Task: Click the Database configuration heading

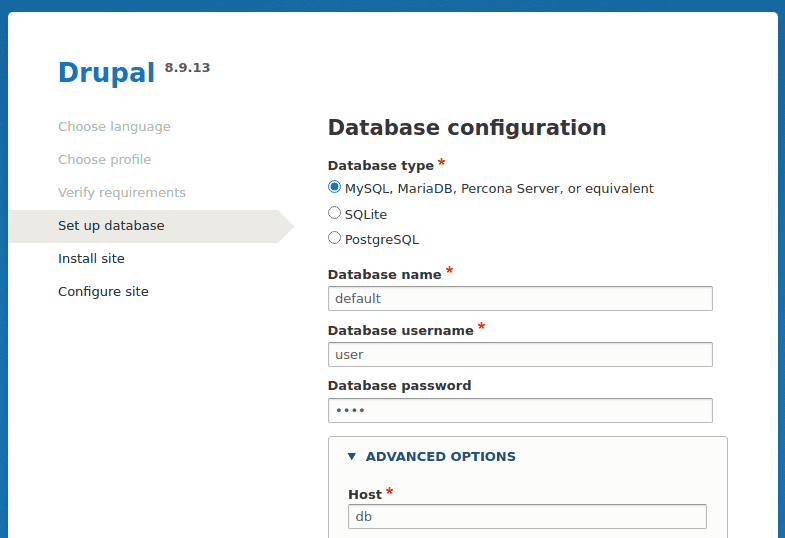Action: coord(467,128)
